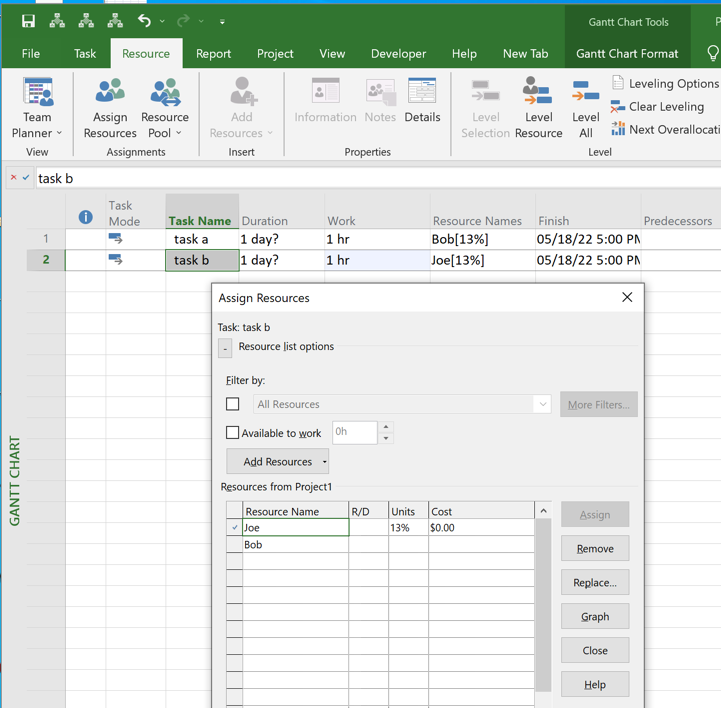
Task: Enable the Available to work checkbox
Action: [x=233, y=433]
